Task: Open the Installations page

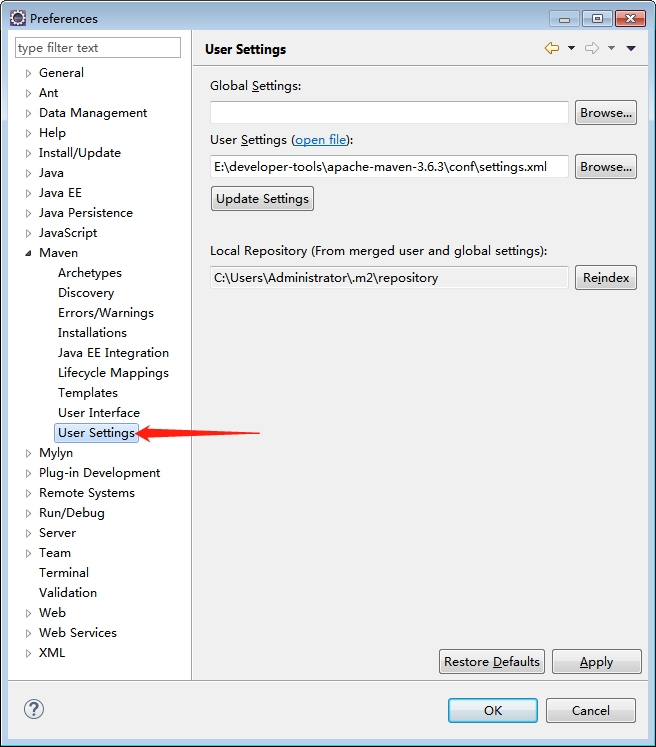Action: pyautogui.click(x=92, y=333)
